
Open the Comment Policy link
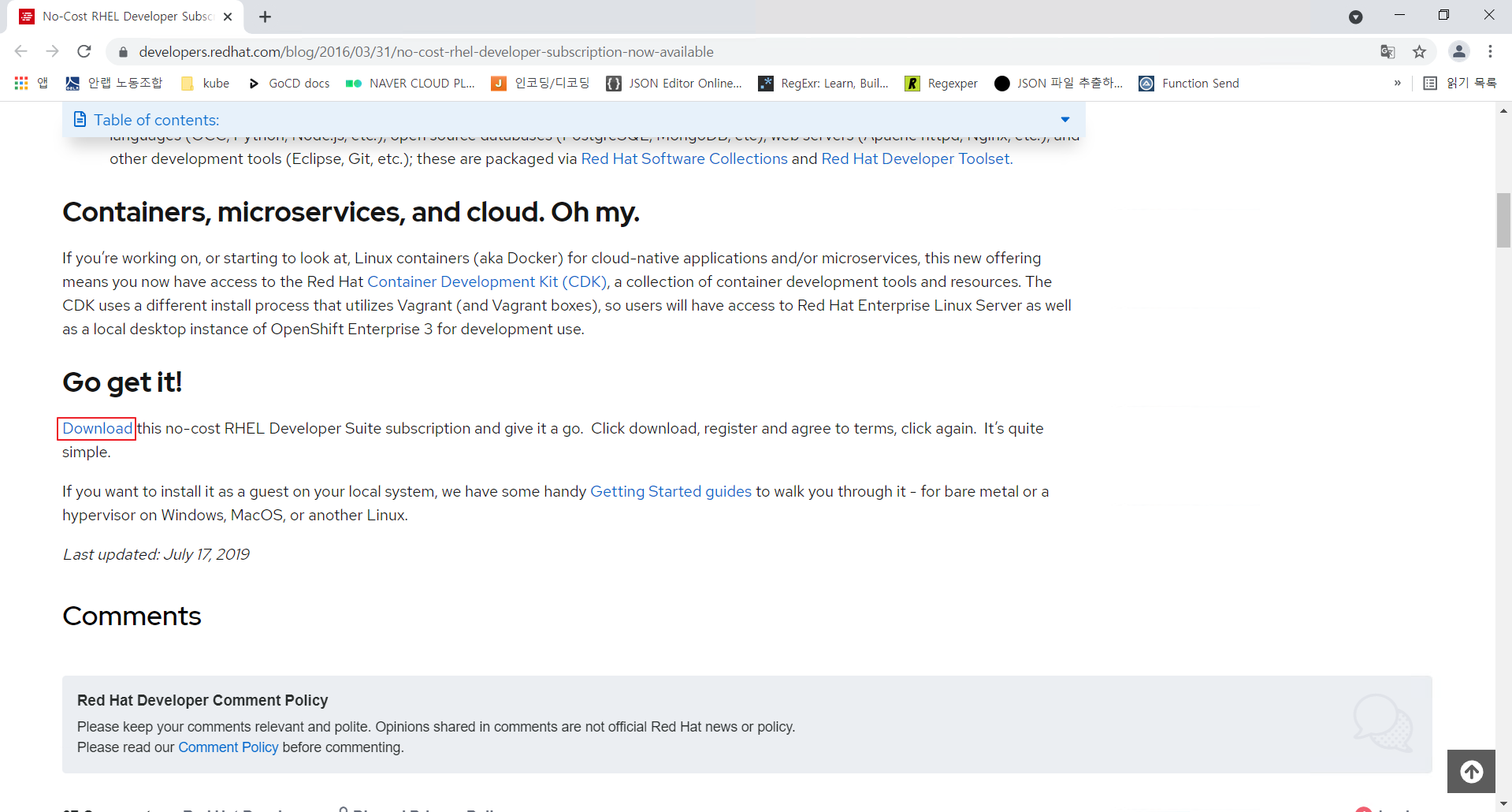coord(228,747)
